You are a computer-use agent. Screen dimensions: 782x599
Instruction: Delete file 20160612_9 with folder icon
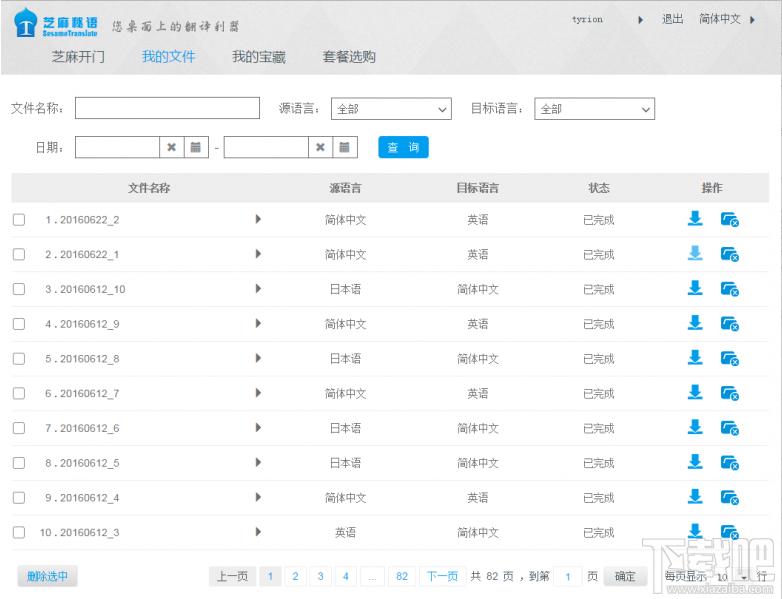(x=730, y=324)
